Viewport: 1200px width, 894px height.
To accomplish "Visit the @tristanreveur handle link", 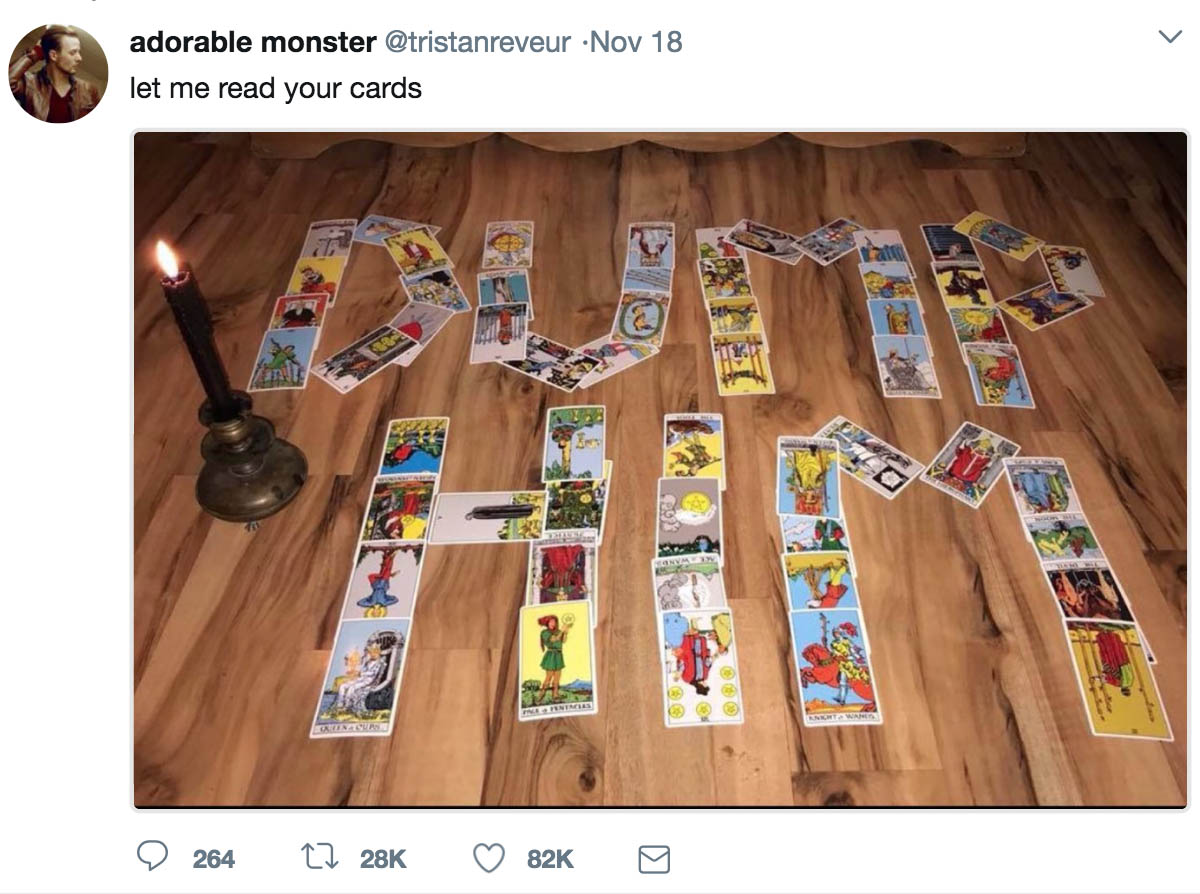I will click(478, 42).
